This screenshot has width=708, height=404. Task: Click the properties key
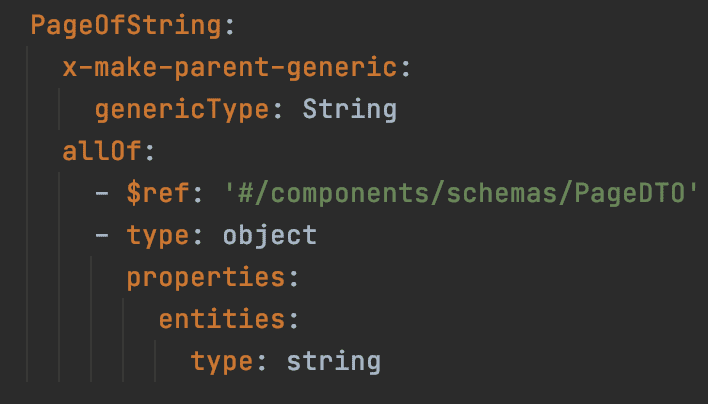click(x=206, y=277)
